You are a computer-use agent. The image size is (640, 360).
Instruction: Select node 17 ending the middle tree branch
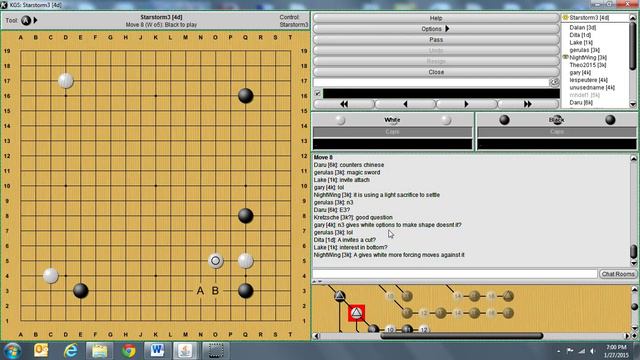point(508,313)
